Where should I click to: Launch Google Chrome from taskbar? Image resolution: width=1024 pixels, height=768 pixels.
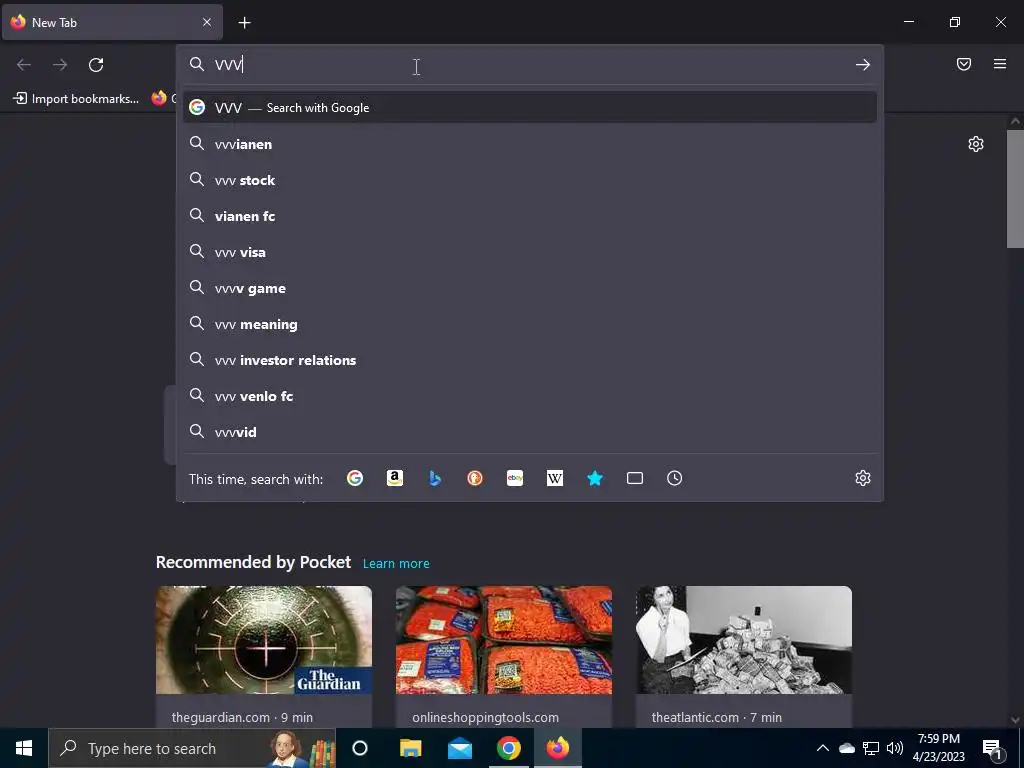509,748
